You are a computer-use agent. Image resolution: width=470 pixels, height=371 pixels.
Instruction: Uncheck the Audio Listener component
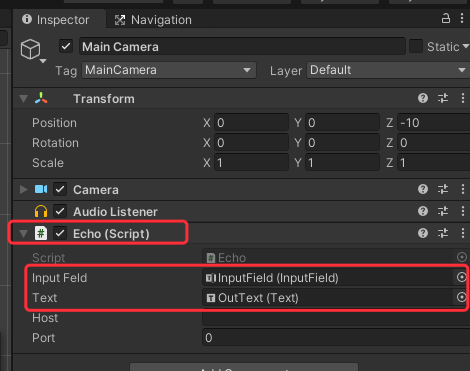click(x=60, y=211)
